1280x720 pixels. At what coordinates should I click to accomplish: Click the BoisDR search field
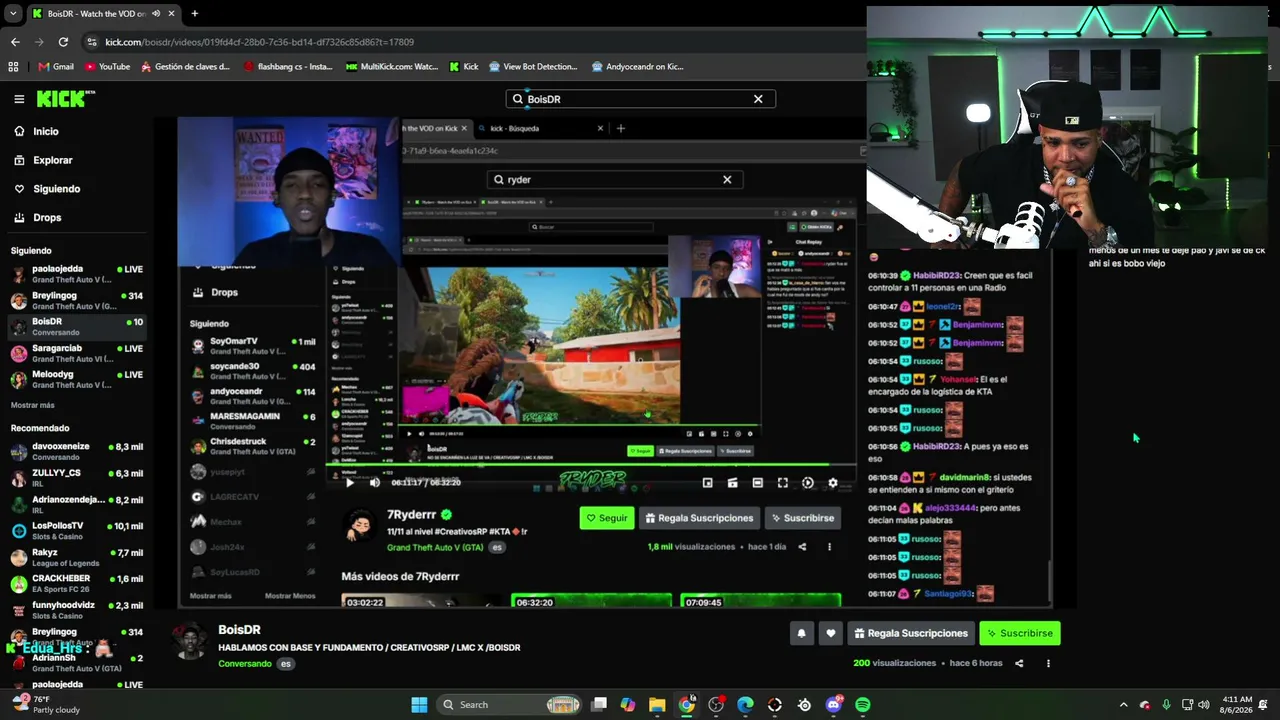pos(640,99)
